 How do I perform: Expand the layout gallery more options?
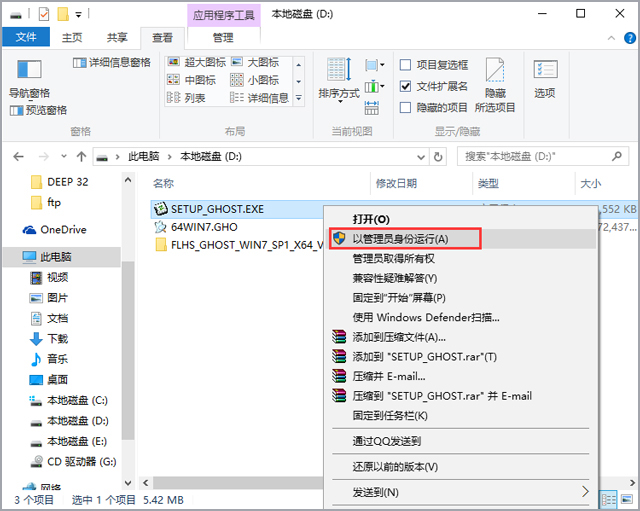click(x=299, y=98)
